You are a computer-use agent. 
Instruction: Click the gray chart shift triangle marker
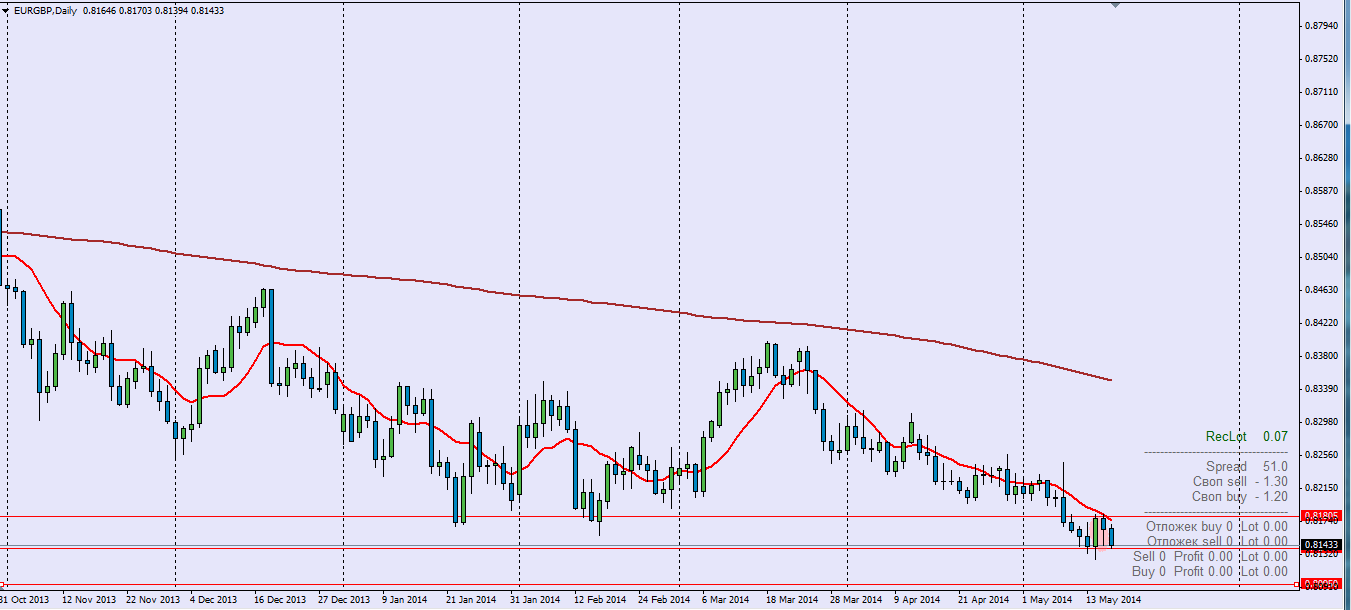pos(1116,5)
